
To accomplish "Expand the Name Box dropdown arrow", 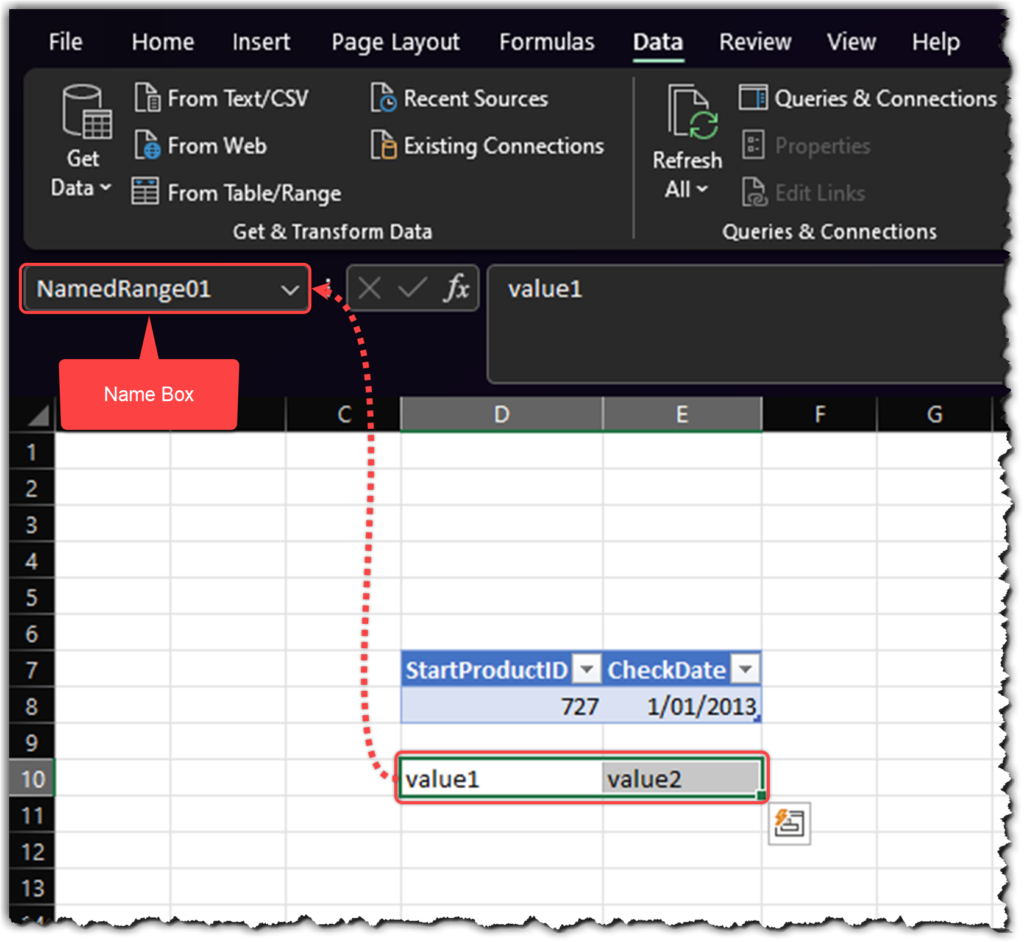I will [x=290, y=289].
